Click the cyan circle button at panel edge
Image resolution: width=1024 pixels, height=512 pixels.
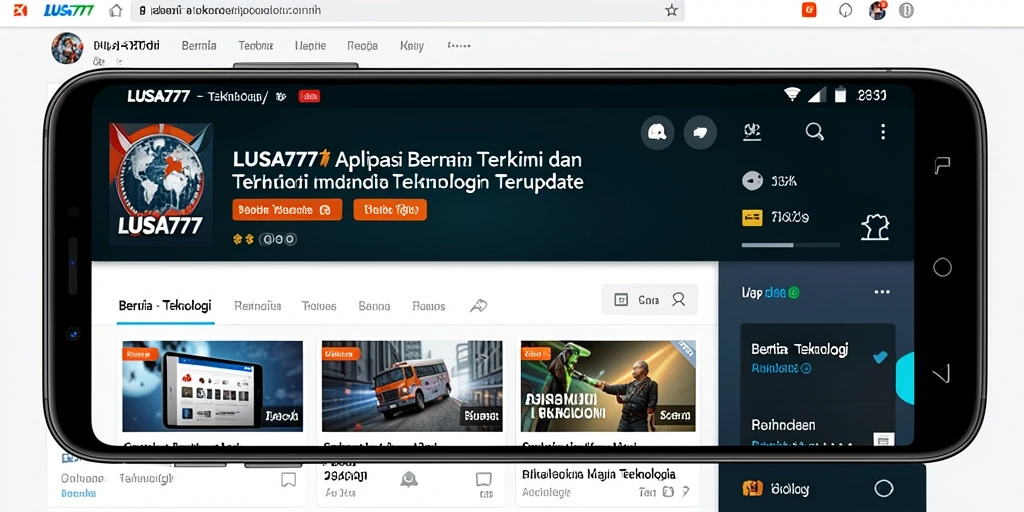pyautogui.click(x=905, y=379)
